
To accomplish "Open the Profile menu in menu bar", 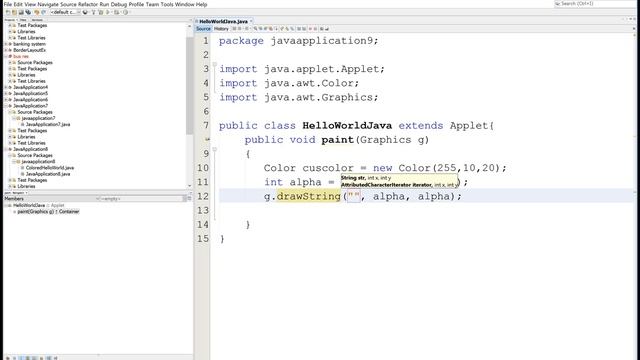I will coord(136,4).
